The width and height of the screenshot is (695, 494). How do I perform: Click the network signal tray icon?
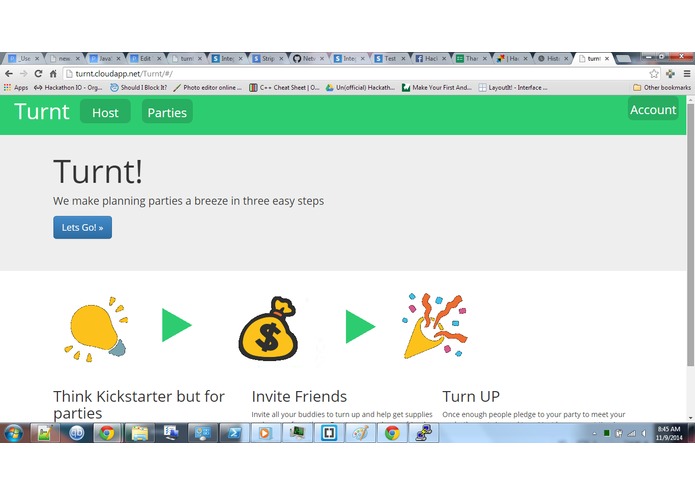click(632, 433)
